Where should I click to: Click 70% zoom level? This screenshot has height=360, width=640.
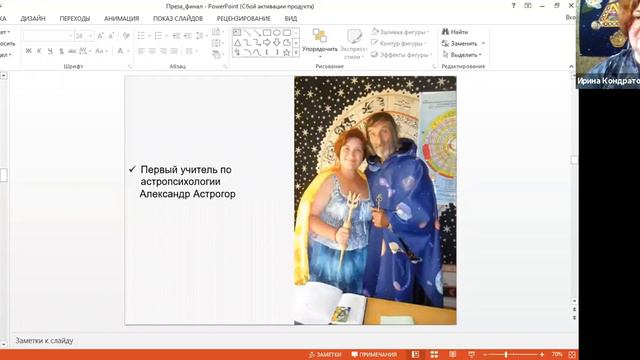click(x=557, y=355)
